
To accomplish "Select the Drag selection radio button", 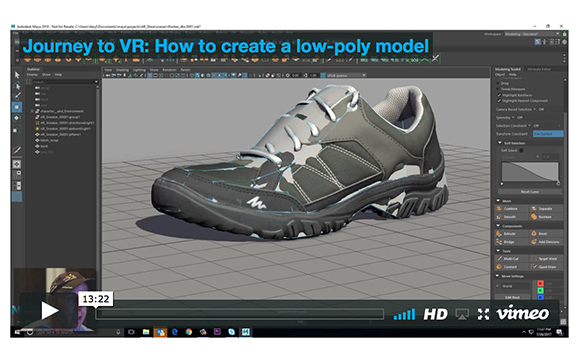I will [498, 83].
